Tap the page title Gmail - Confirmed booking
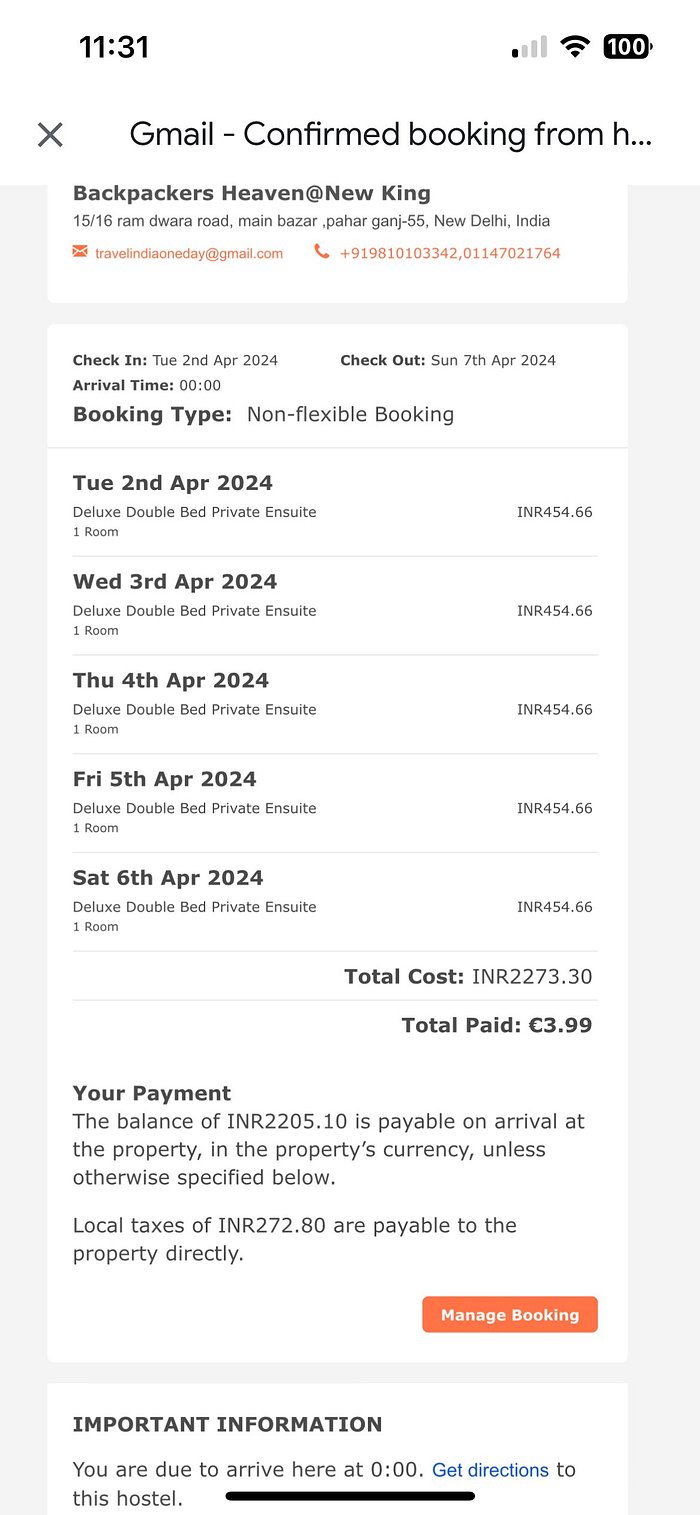 (390, 135)
